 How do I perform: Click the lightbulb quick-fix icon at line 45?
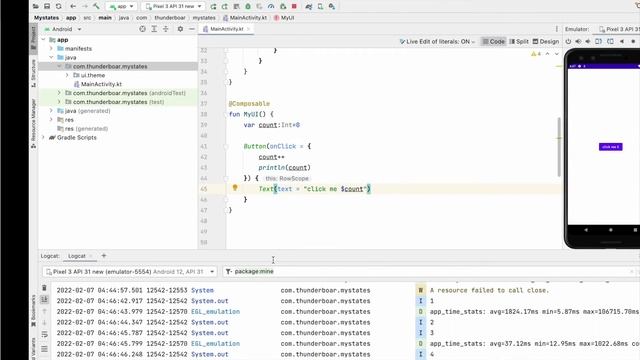tap(235, 188)
